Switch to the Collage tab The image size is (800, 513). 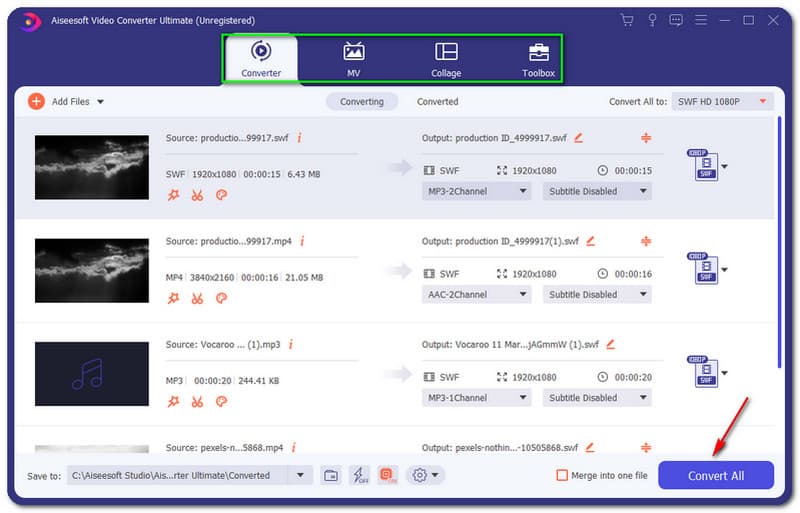coord(446,59)
